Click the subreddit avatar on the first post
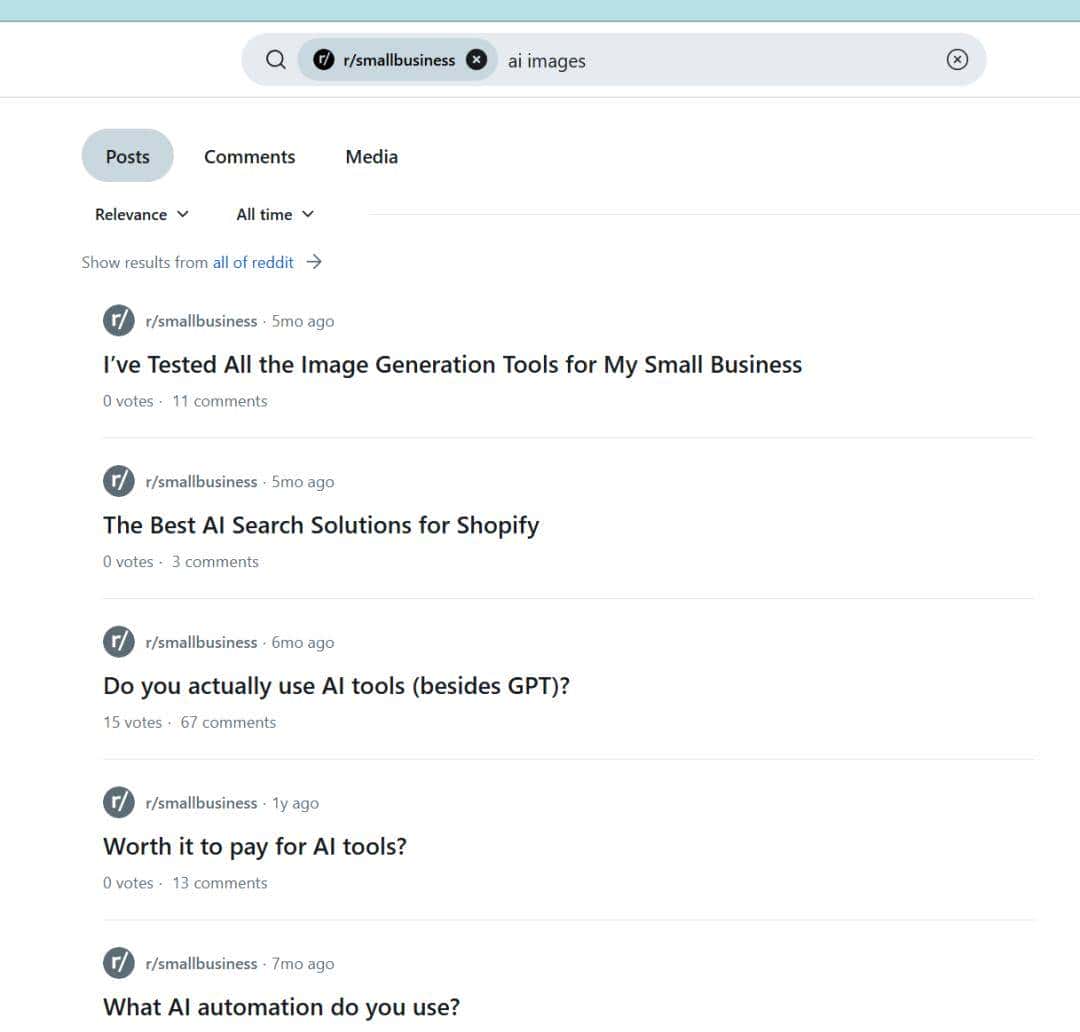Viewport: 1080px width, 1032px height. click(x=118, y=321)
